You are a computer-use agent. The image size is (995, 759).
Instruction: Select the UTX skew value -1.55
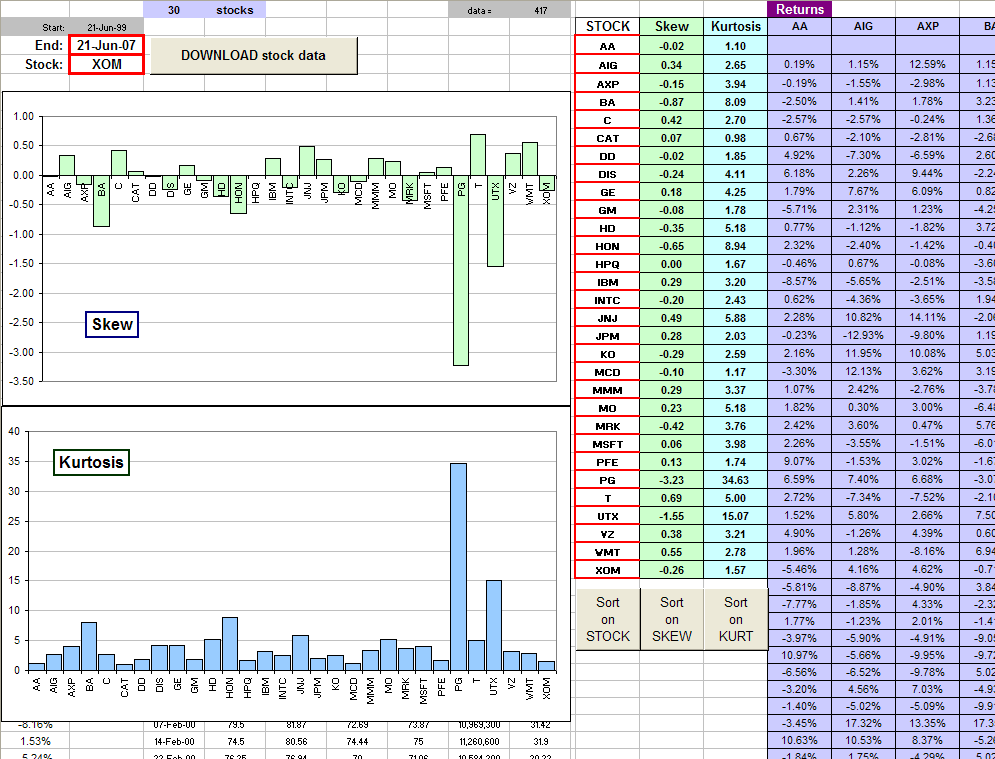coord(671,517)
